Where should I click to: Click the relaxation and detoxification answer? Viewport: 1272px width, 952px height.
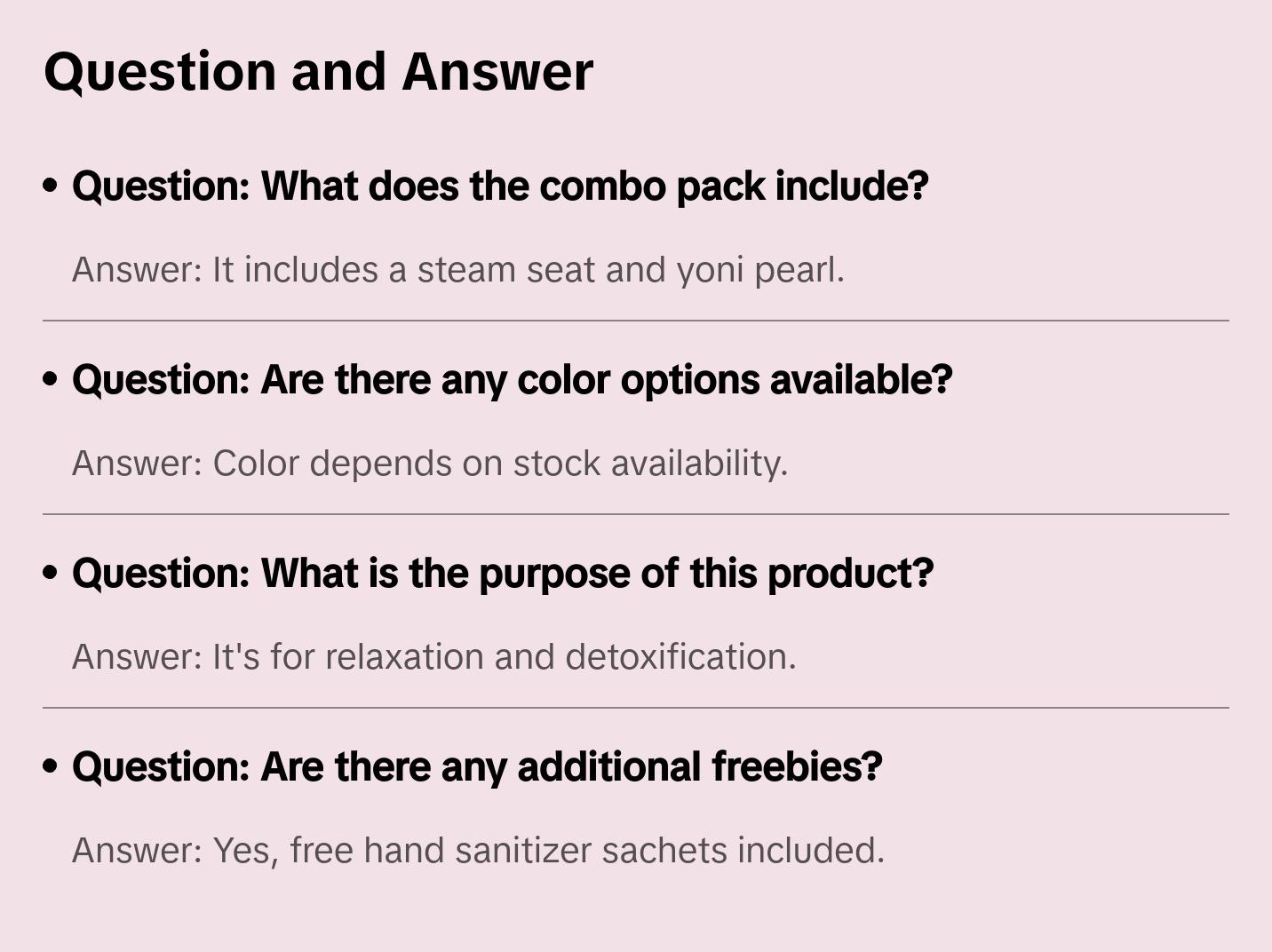point(504,657)
